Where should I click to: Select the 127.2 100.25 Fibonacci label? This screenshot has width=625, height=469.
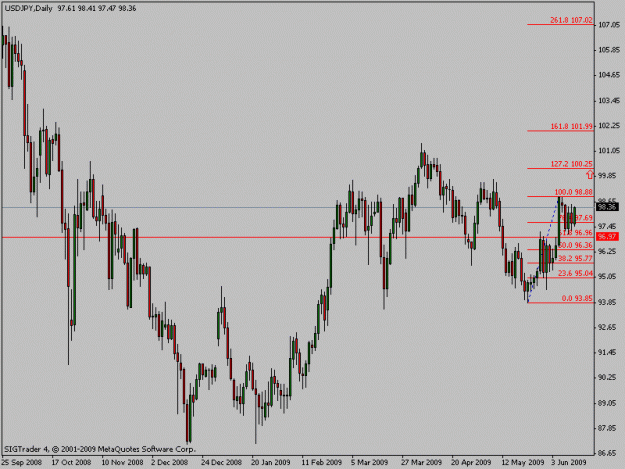(x=572, y=164)
